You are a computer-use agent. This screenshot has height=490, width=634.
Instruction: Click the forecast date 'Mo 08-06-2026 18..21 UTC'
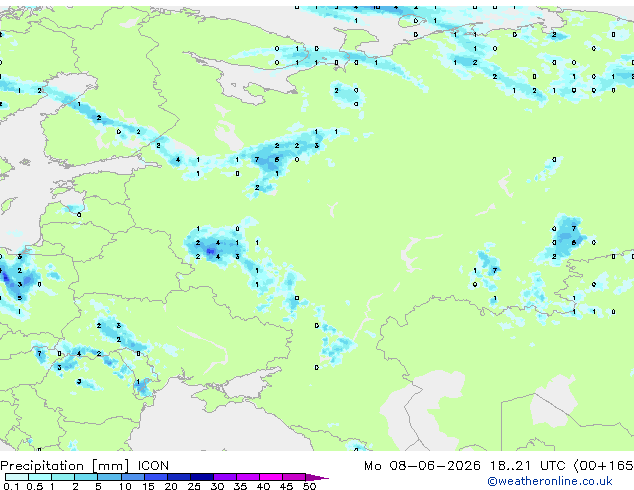[x=465, y=466]
